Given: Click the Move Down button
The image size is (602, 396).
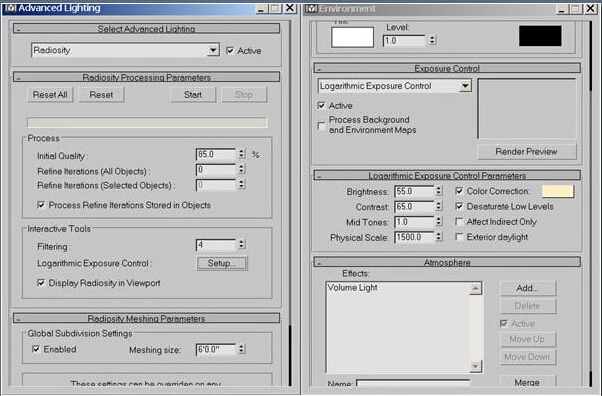Looking at the screenshot, I should pyautogui.click(x=528, y=357).
